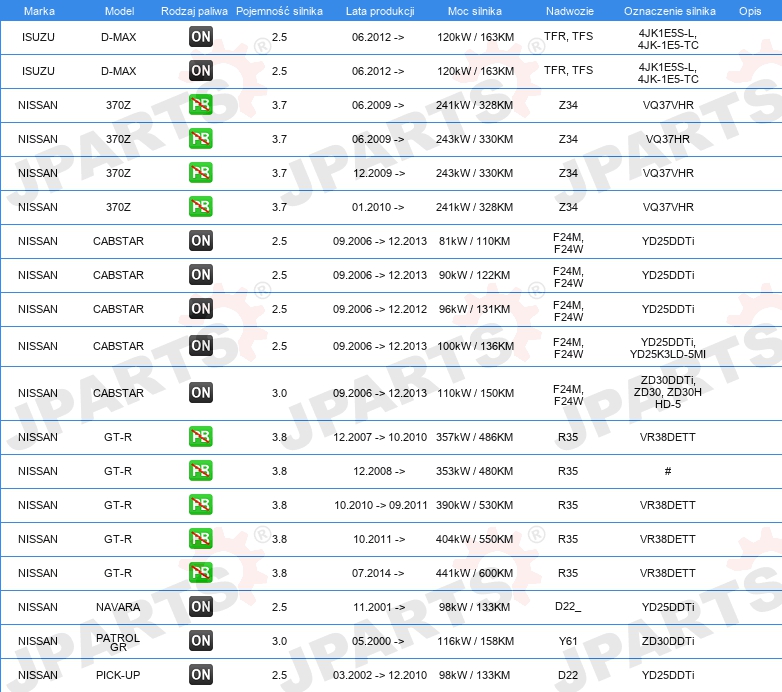Click PB icon for 370Z 12.2009 row
This screenshot has width=782, height=692.
tap(200, 173)
